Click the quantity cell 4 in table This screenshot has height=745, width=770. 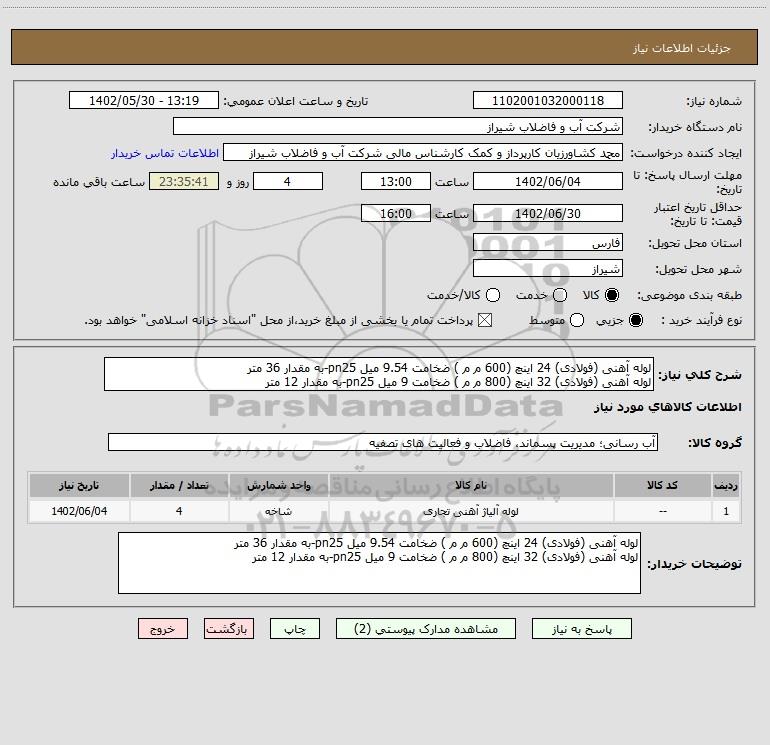tap(179, 511)
